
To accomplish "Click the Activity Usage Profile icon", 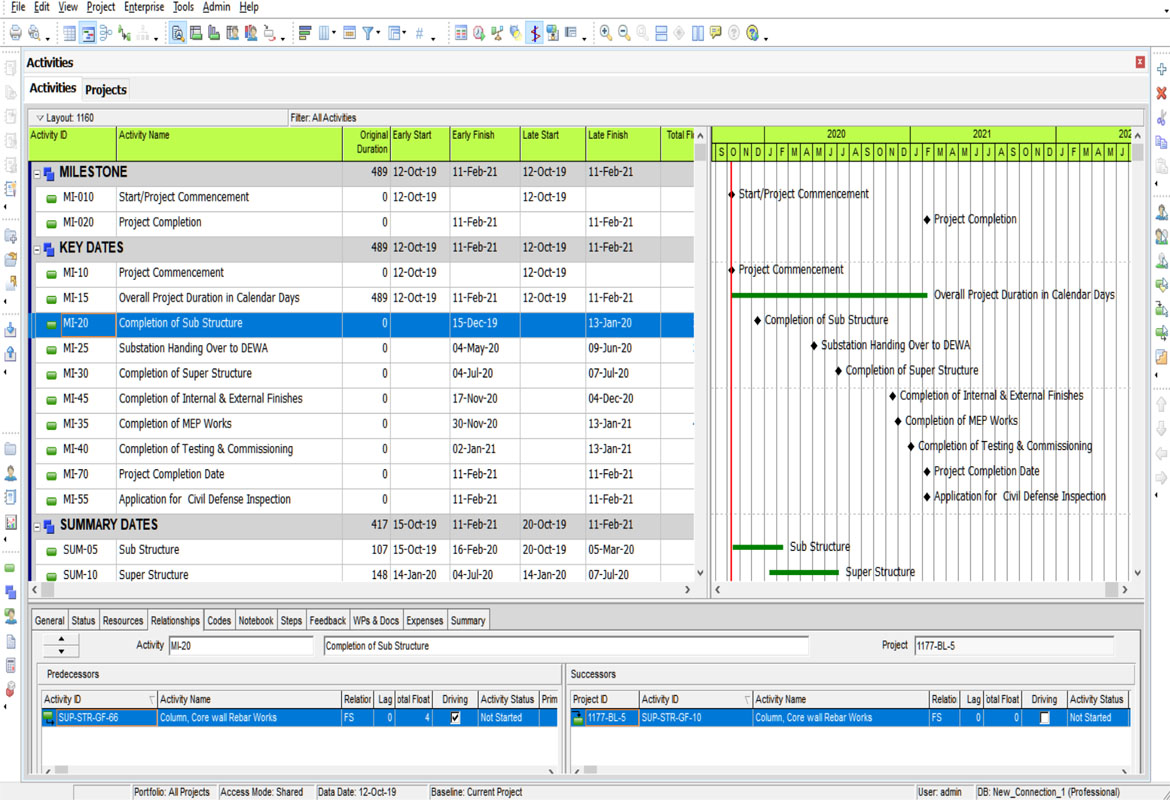I will [214, 33].
